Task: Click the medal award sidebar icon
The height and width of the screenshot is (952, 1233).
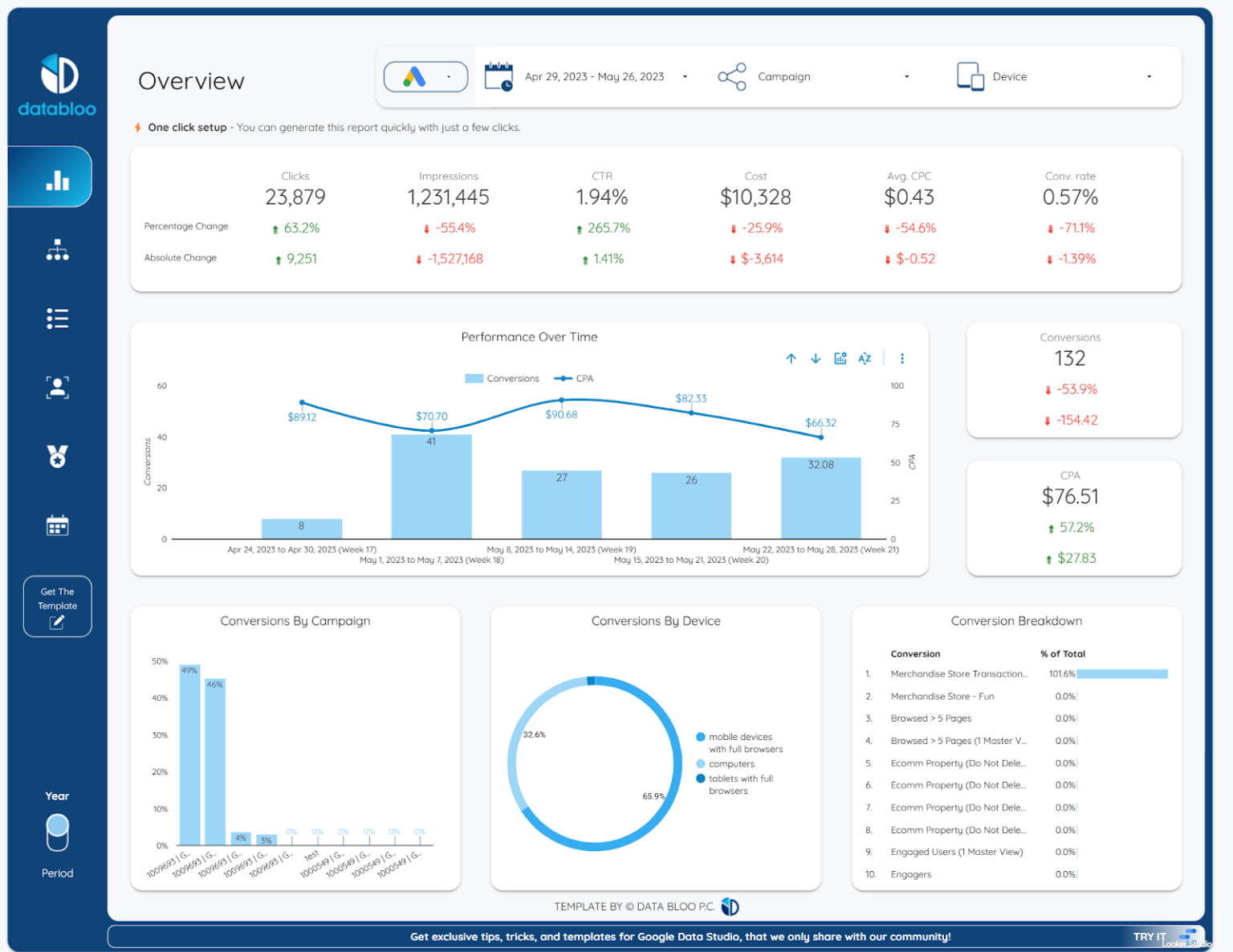Action: (57, 457)
